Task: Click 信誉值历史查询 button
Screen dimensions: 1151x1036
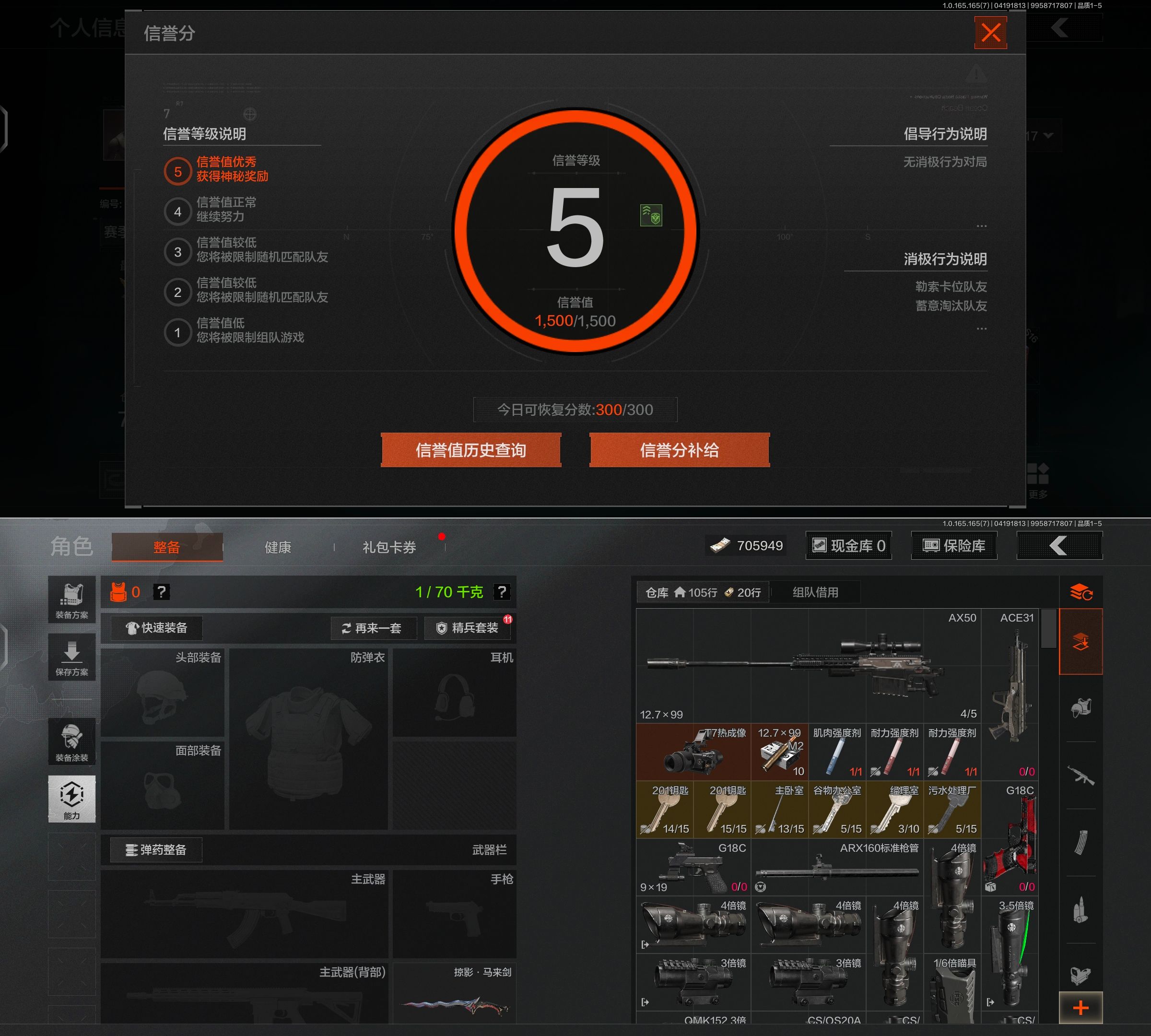Action: point(471,450)
